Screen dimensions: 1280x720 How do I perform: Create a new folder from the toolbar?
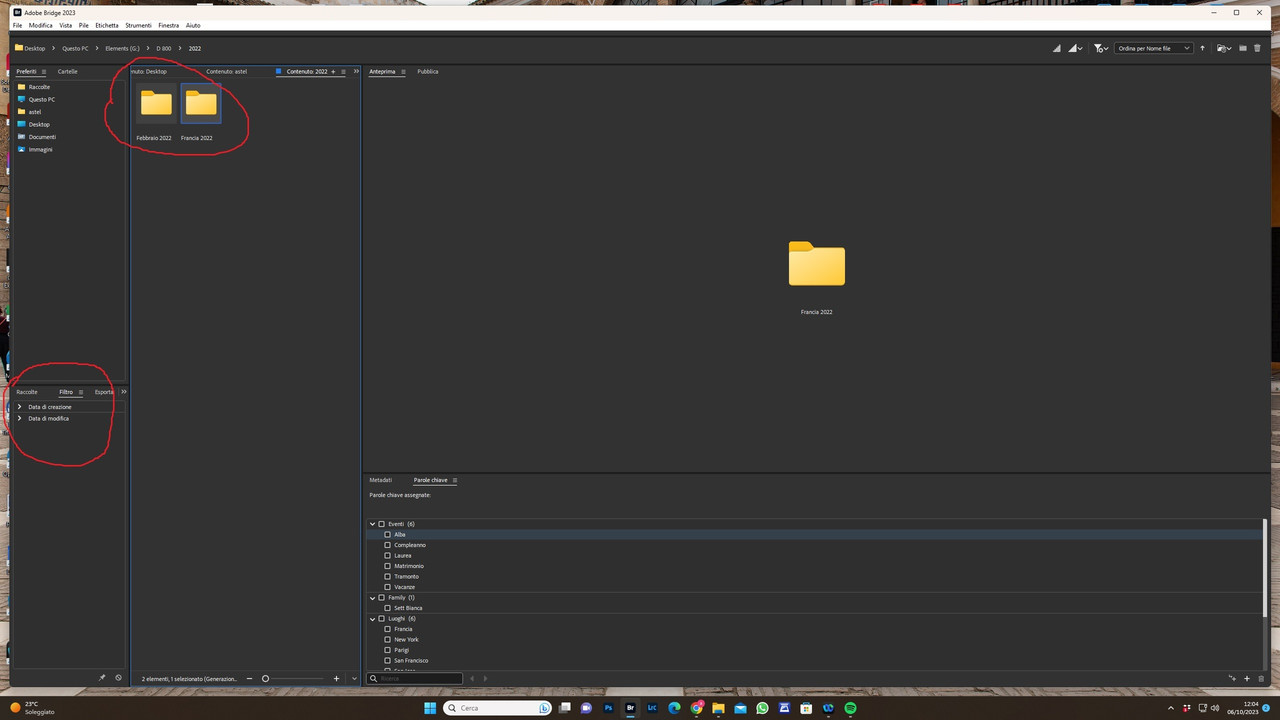(x=1243, y=48)
